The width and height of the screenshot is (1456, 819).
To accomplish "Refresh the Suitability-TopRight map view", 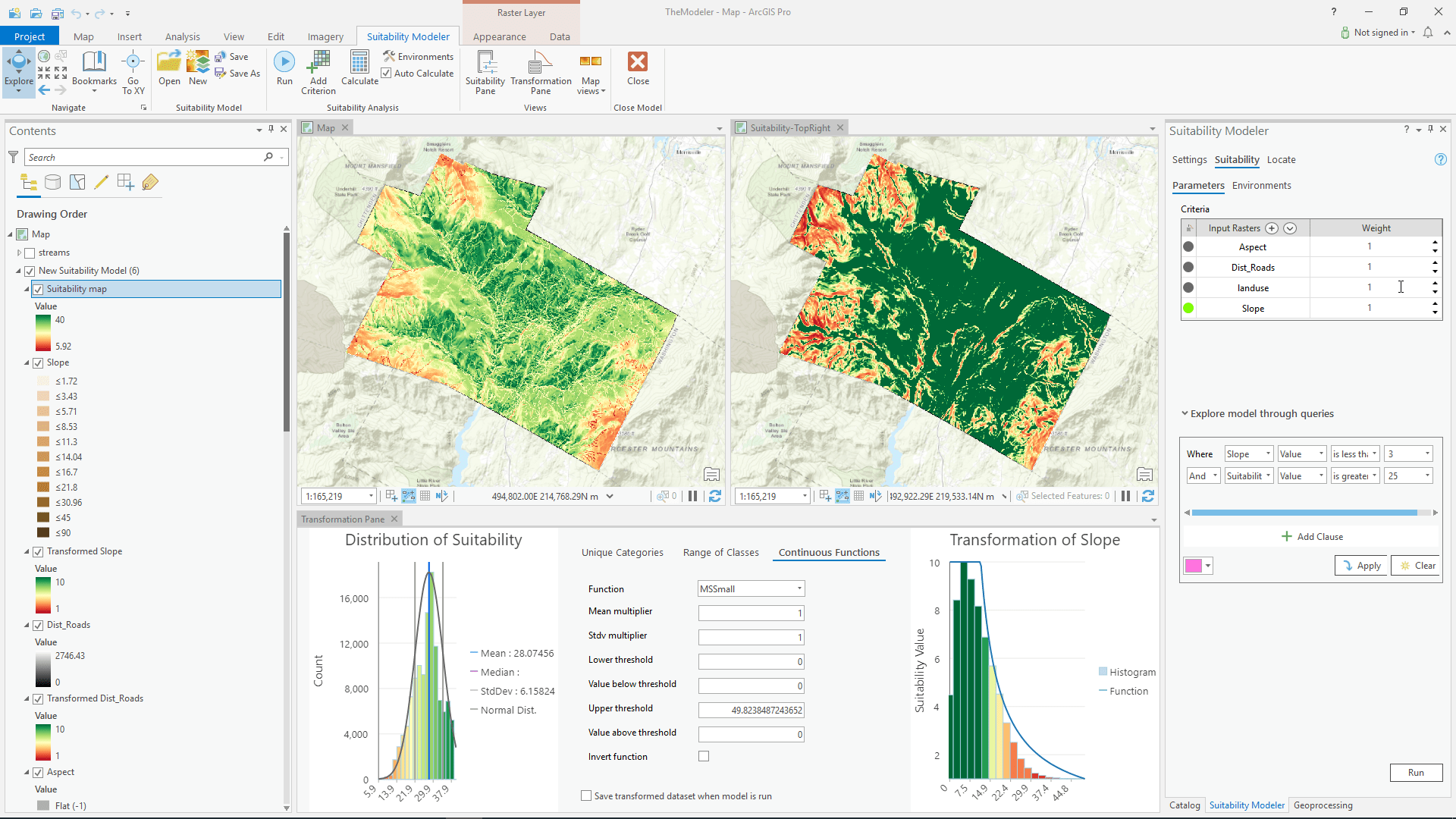I will 1147,496.
